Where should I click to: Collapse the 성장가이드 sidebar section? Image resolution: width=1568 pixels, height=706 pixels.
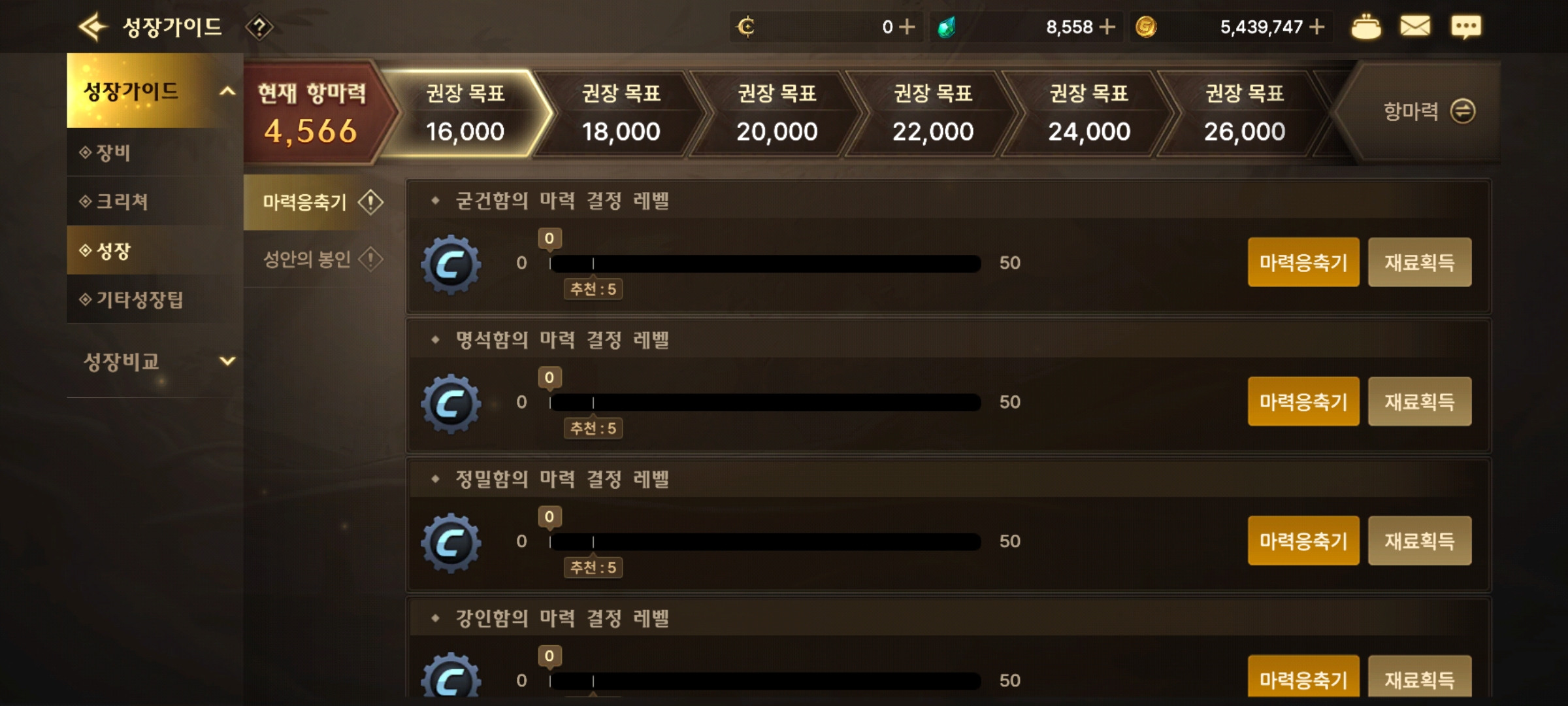pyautogui.click(x=227, y=92)
